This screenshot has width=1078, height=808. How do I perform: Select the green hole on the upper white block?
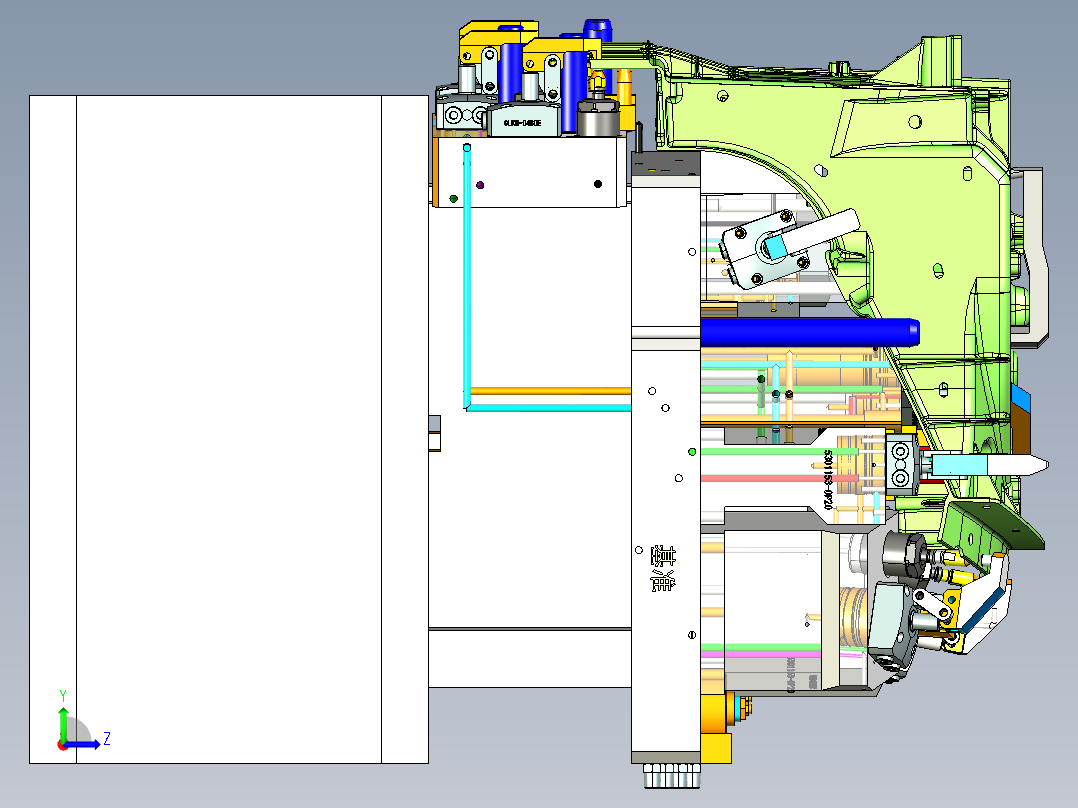(453, 199)
